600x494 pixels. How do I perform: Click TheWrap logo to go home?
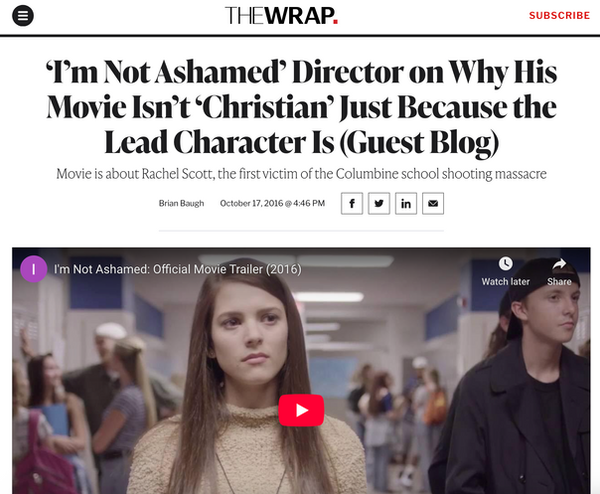coord(282,16)
